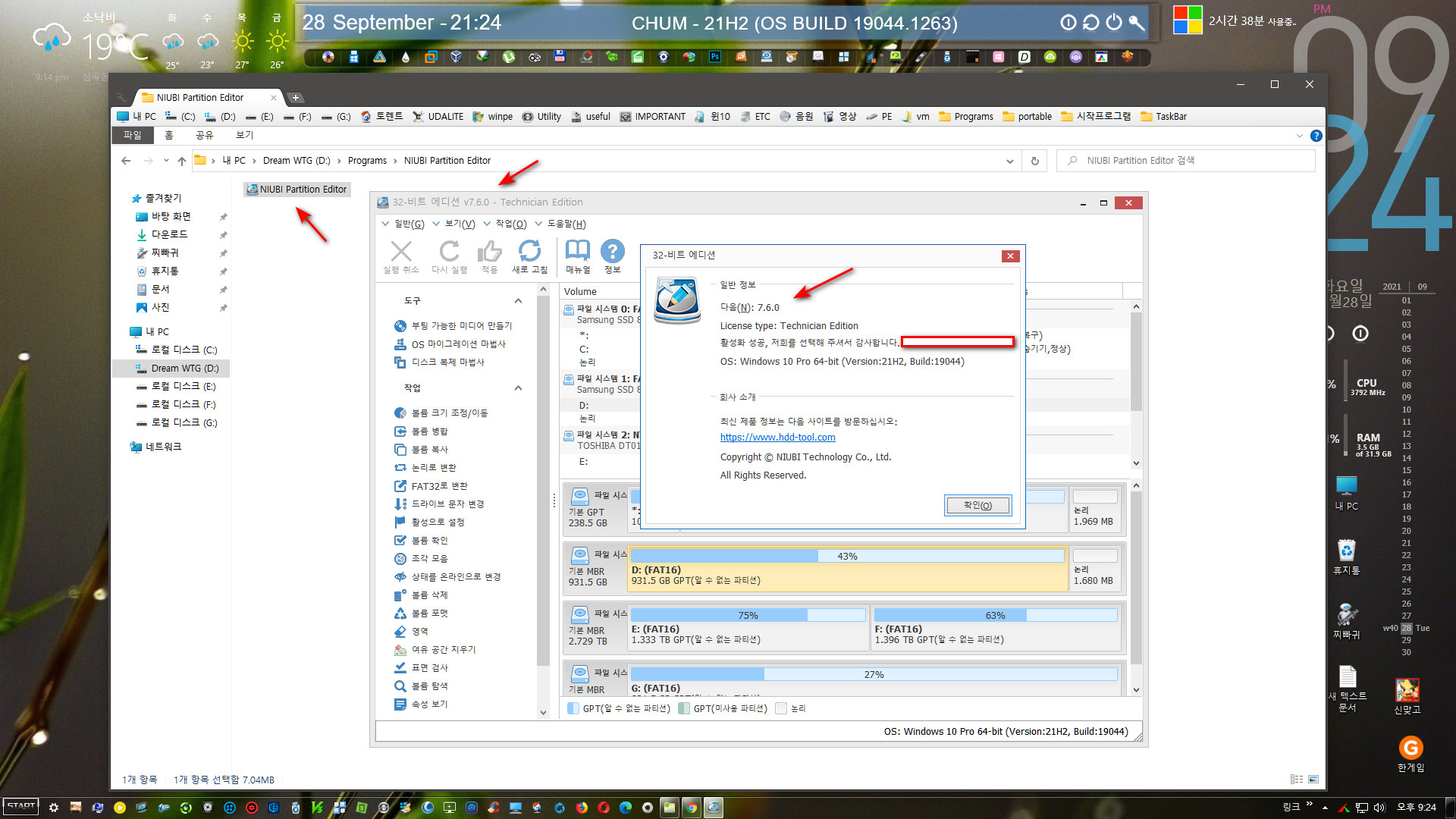Click the 확인(O) button in dialog

[977, 505]
